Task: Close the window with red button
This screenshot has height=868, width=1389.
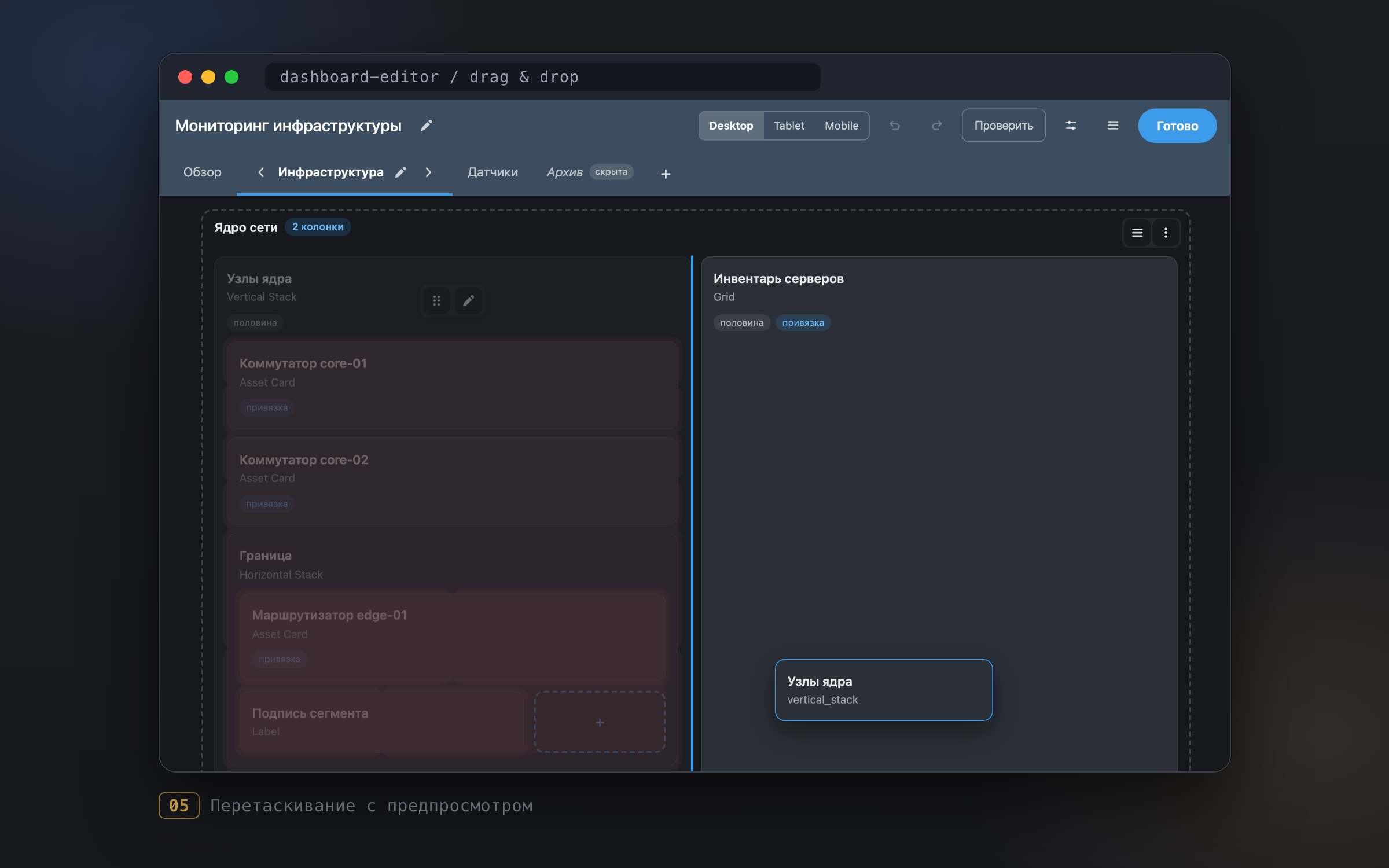Action: (185, 77)
